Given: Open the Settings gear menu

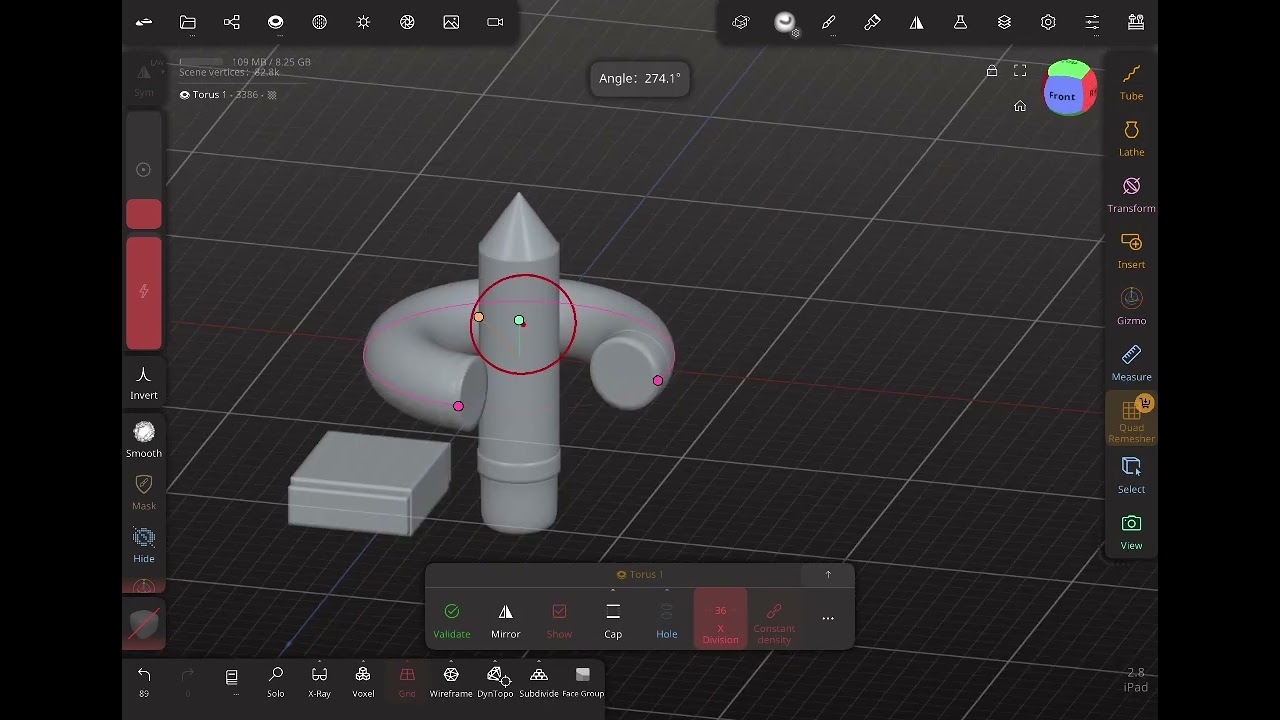Looking at the screenshot, I should point(1048,22).
